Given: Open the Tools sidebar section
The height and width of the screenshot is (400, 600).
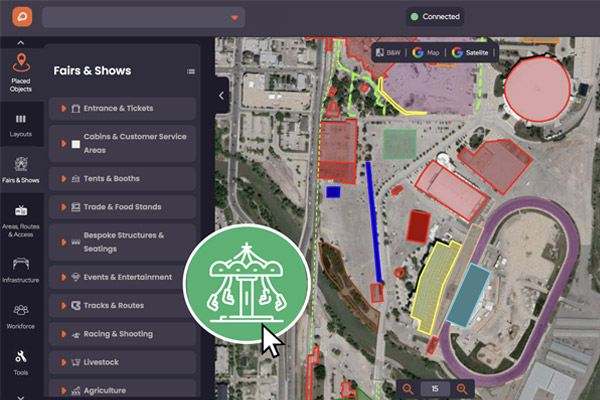Looking at the screenshot, I should pos(21,363).
